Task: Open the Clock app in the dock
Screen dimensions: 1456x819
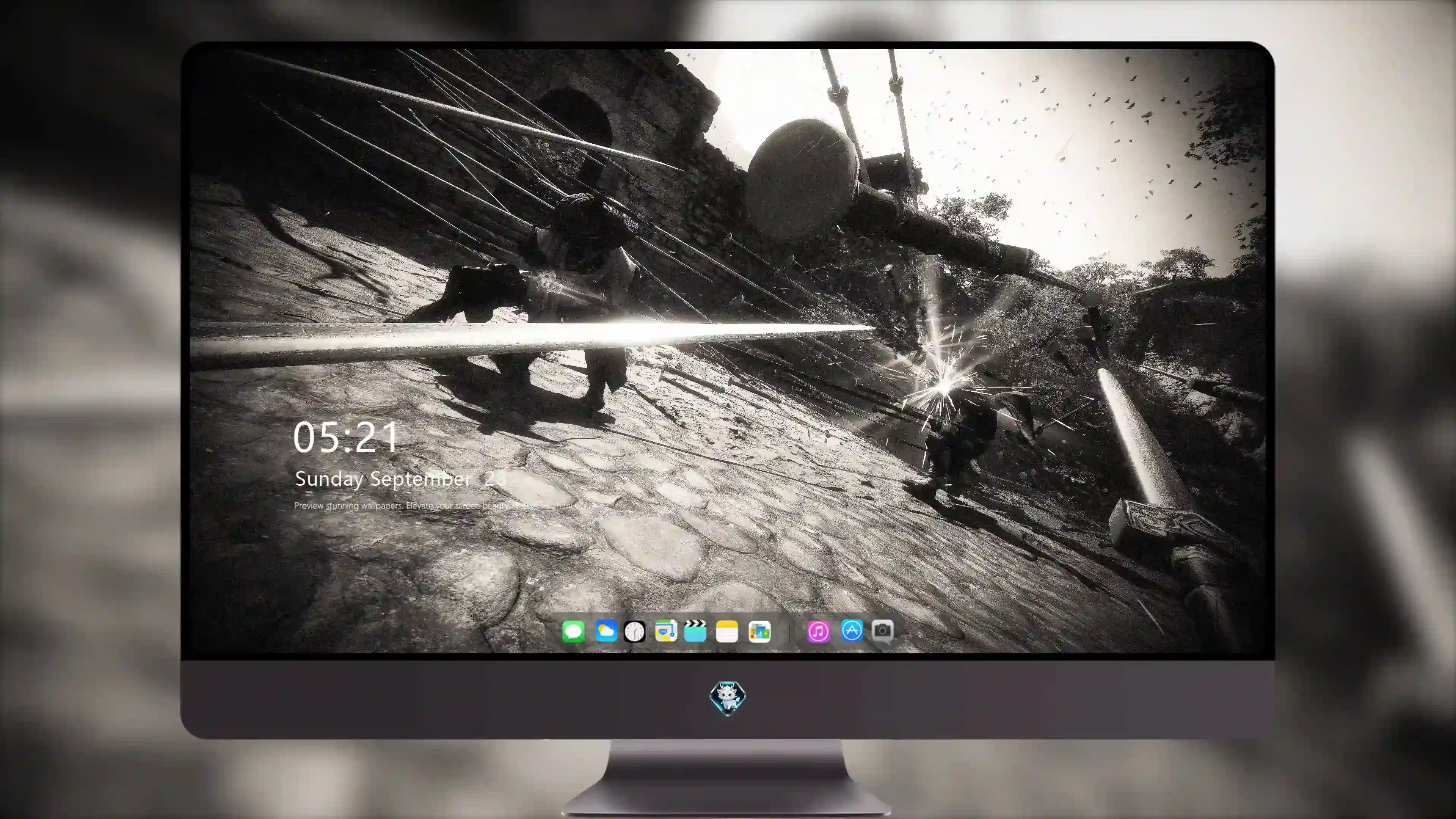Action: pos(634,631)
